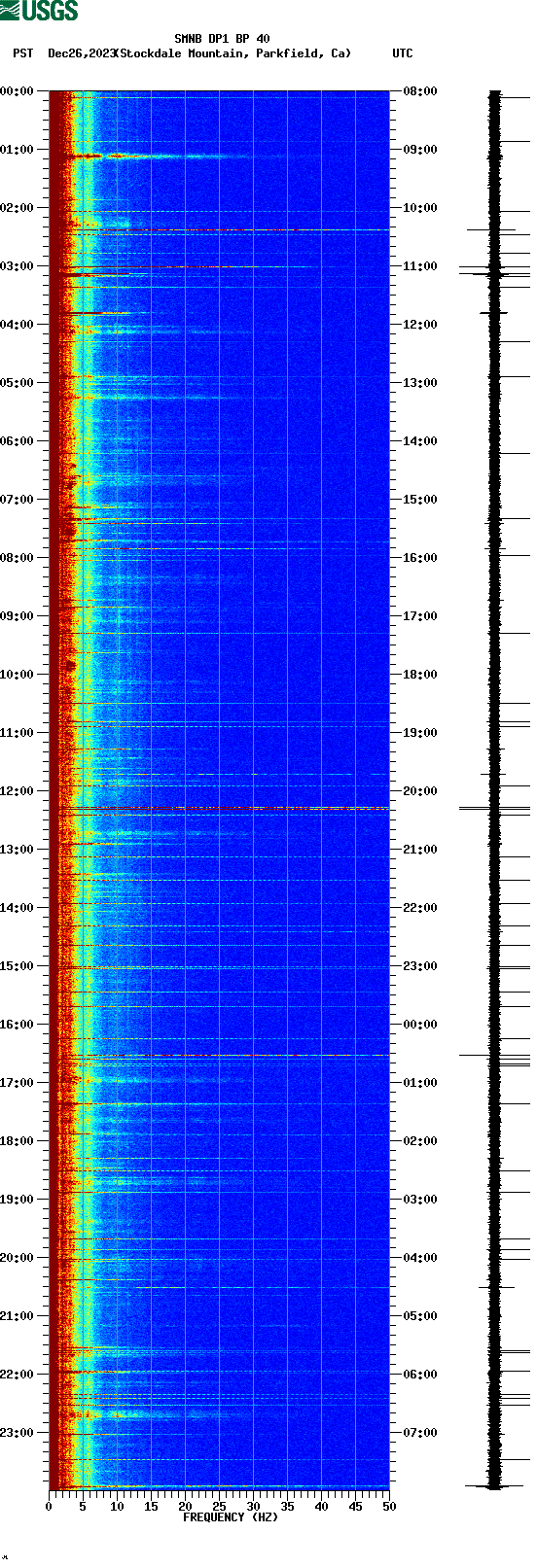The width and height of the screenshot is (537, 1568).
Task: Click the 01:00 PST time label
Action: (x=17, y=150)
